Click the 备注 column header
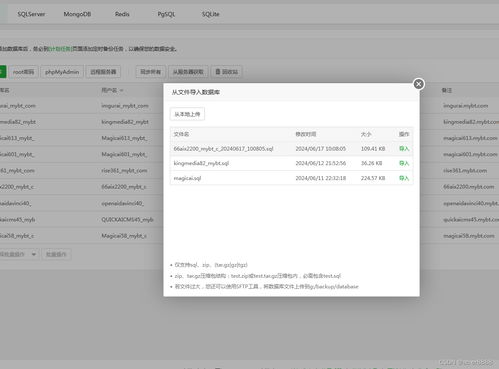 (x=447, y=90)
